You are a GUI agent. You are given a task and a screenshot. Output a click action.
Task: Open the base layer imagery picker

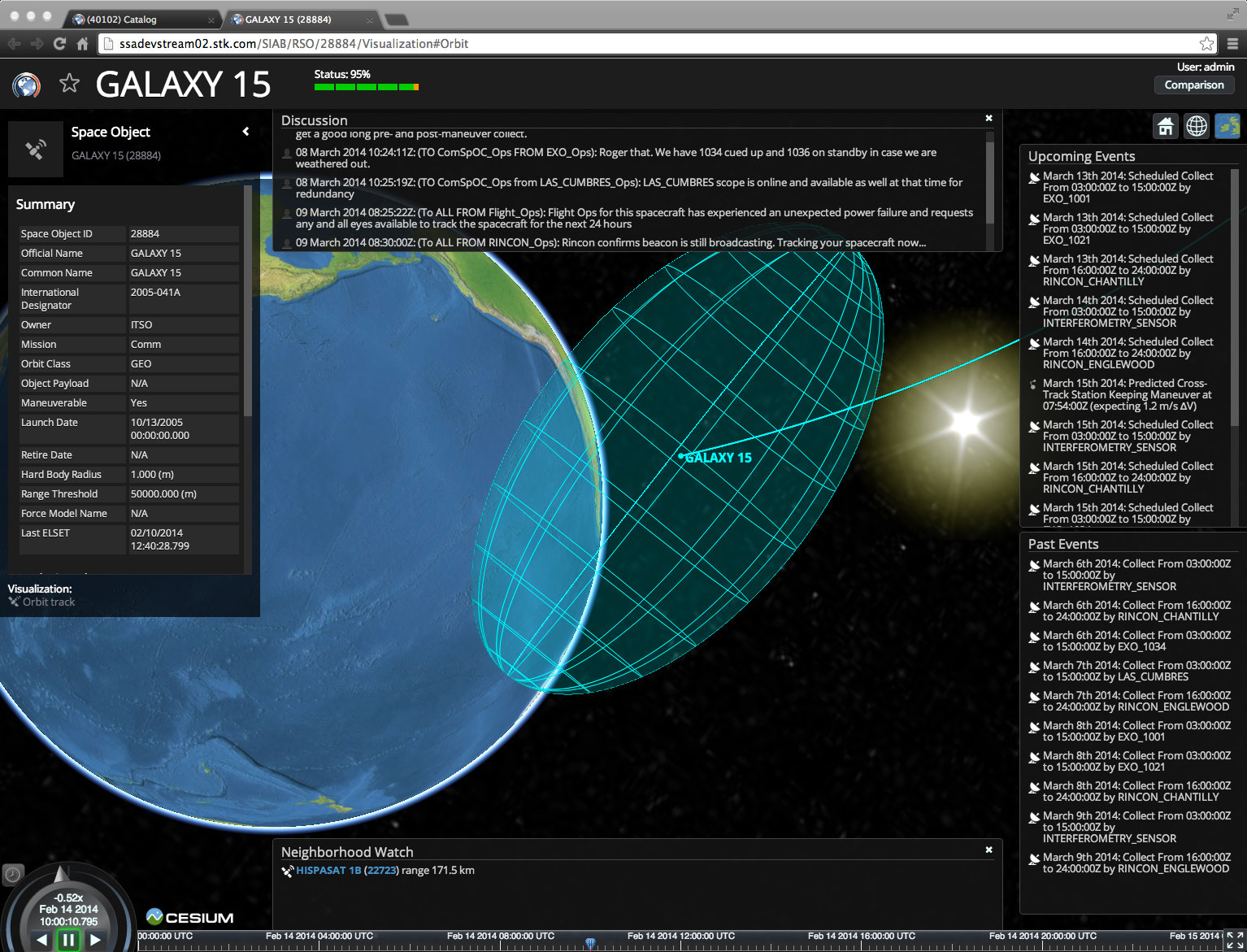1227,126
